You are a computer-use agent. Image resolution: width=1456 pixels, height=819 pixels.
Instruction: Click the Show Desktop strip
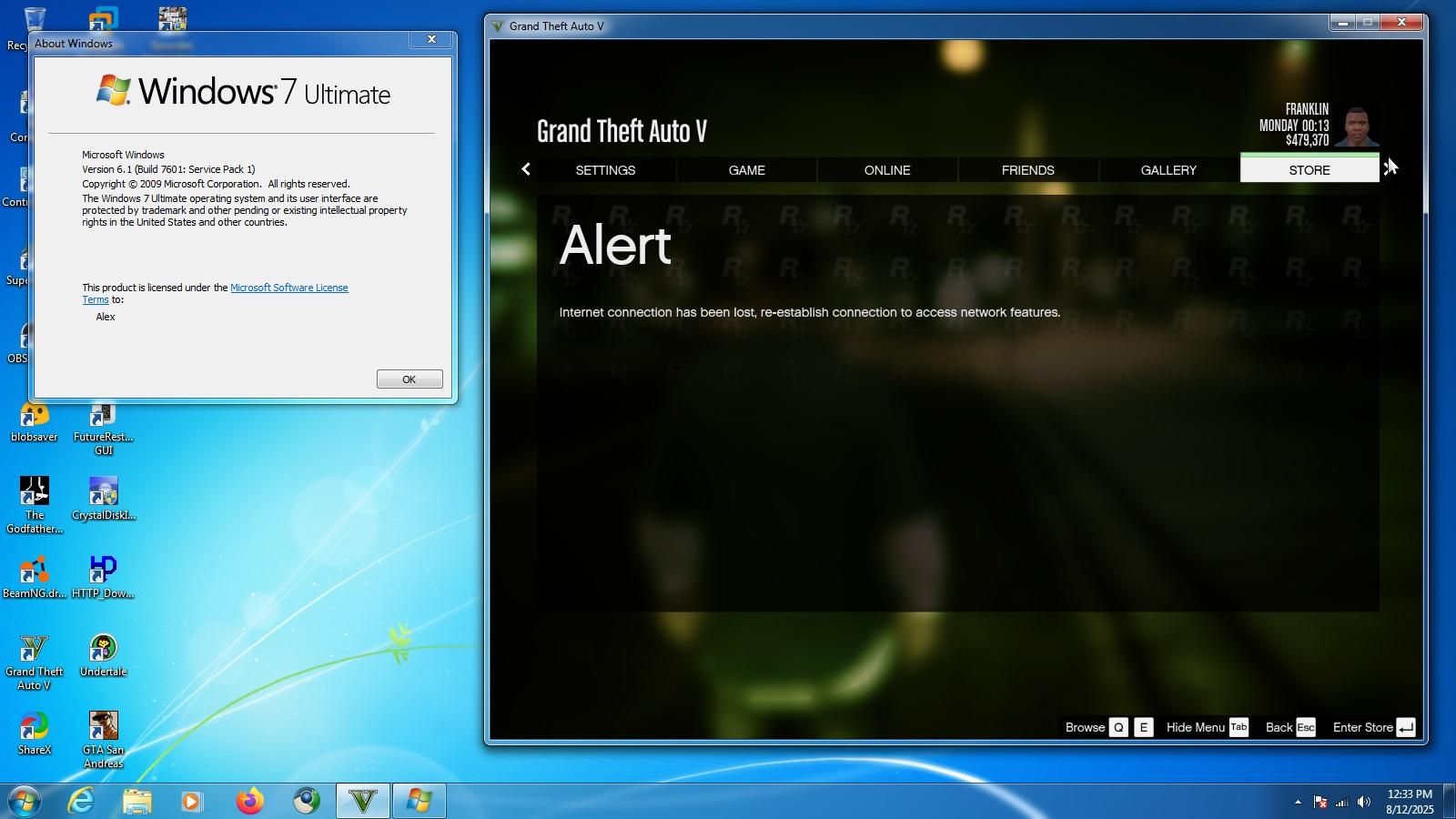point(1449,801)
